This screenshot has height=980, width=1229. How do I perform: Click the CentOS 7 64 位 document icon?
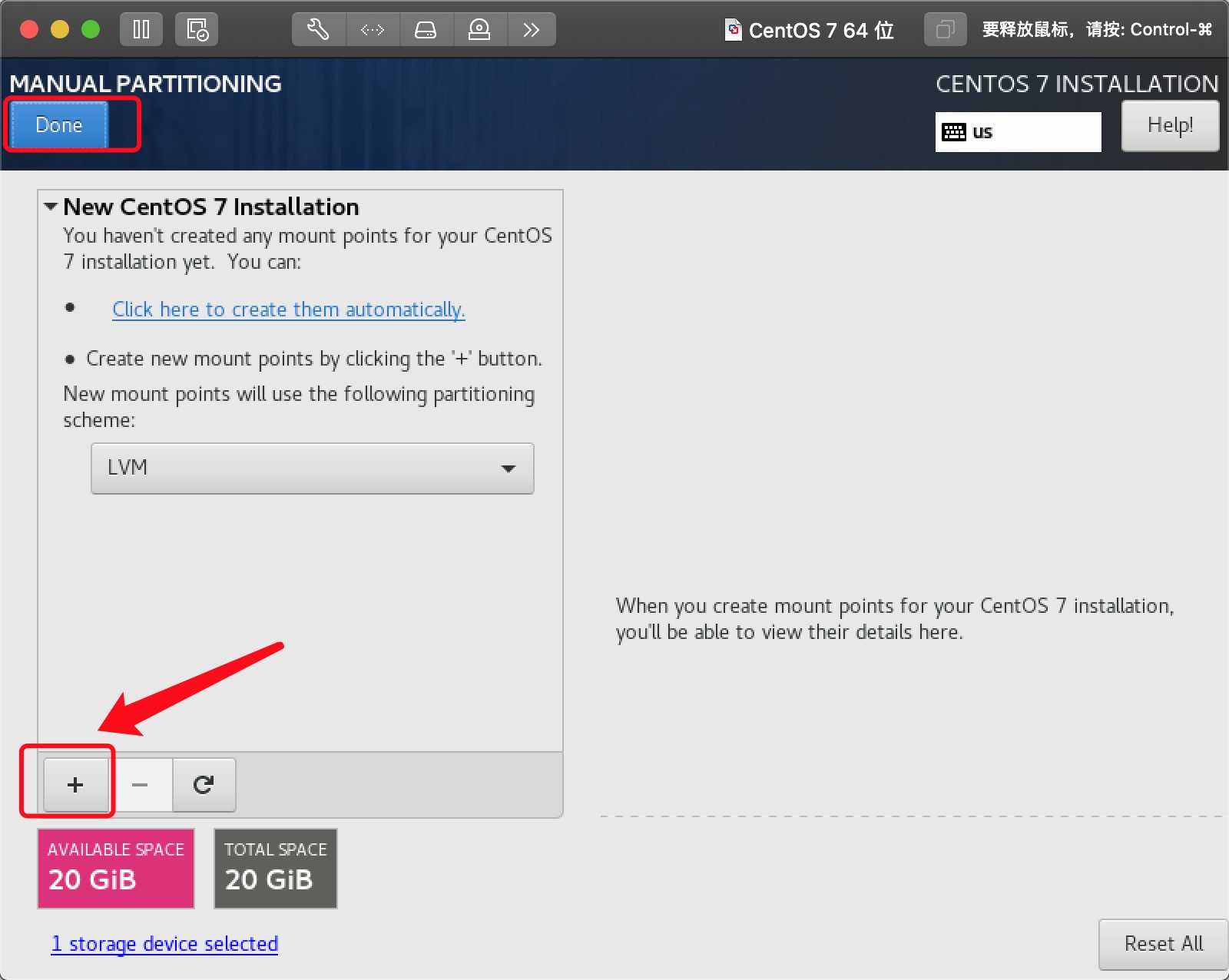(x=734, y=30)
